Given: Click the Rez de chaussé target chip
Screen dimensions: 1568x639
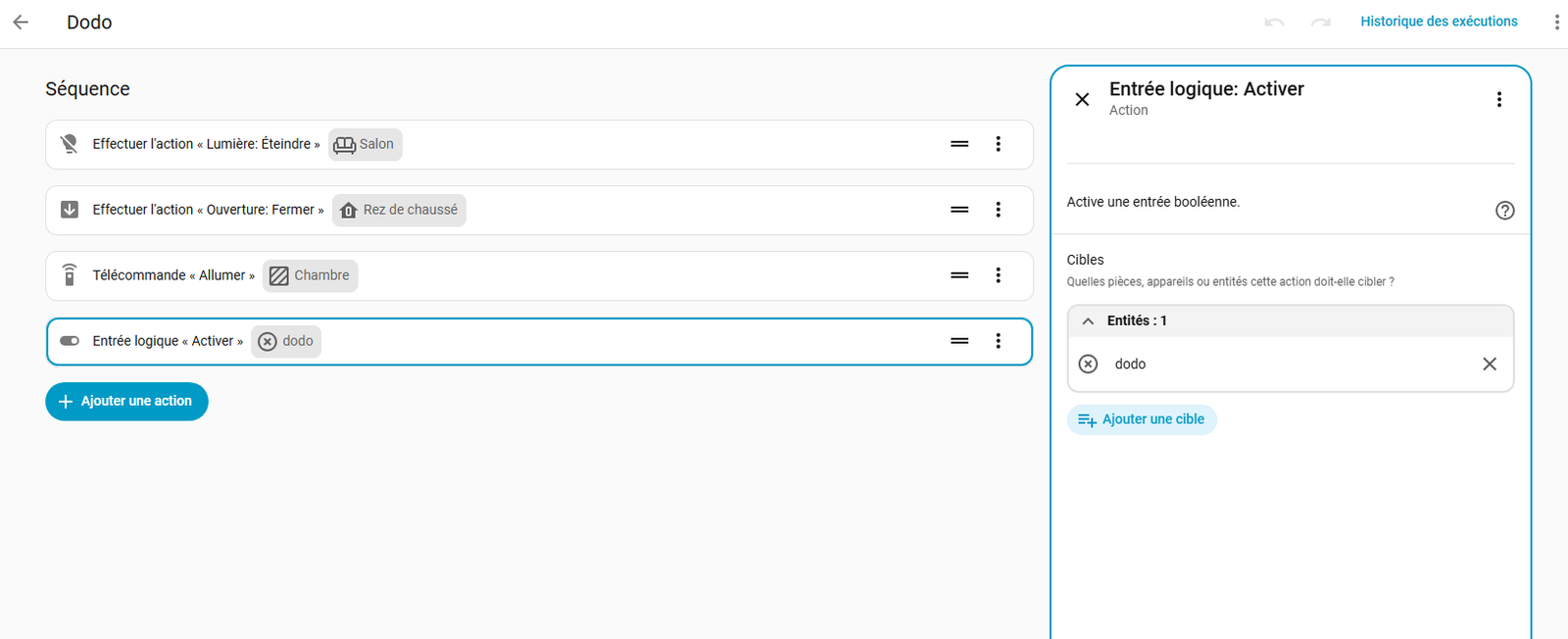Looking at the screenshot, I should click(x=399, y=210).
